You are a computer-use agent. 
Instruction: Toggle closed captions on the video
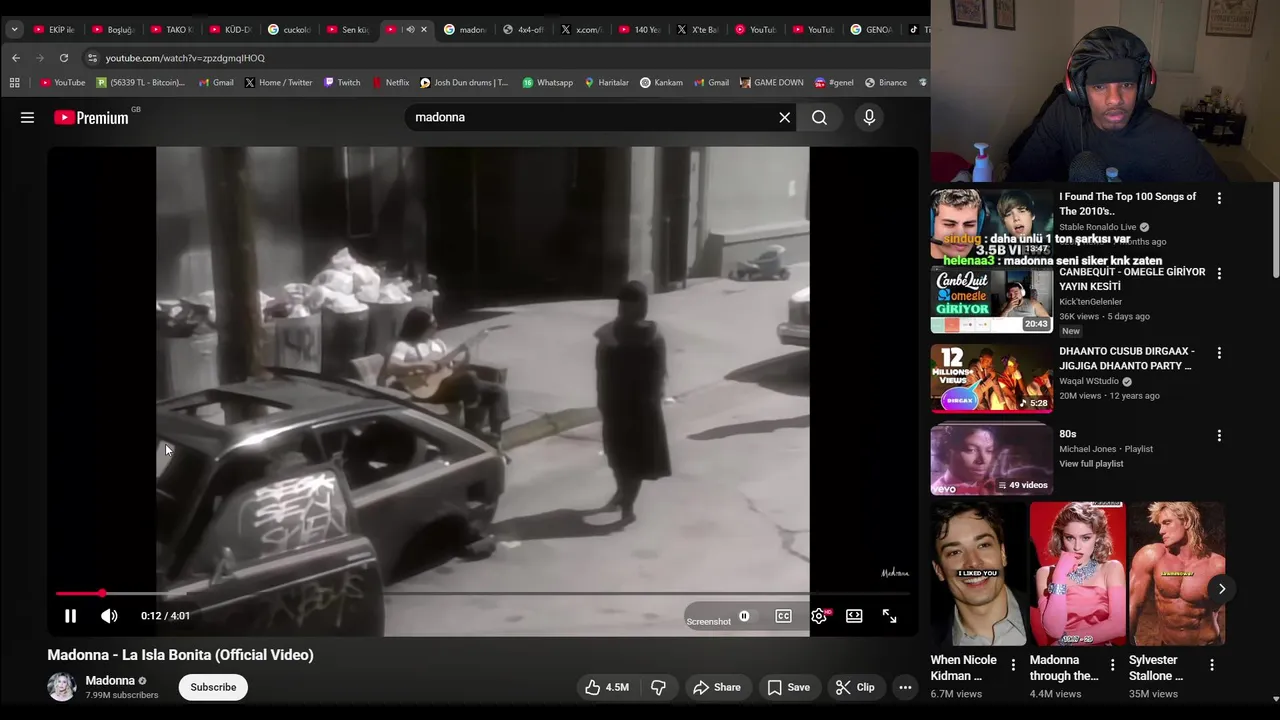point(783,616)
